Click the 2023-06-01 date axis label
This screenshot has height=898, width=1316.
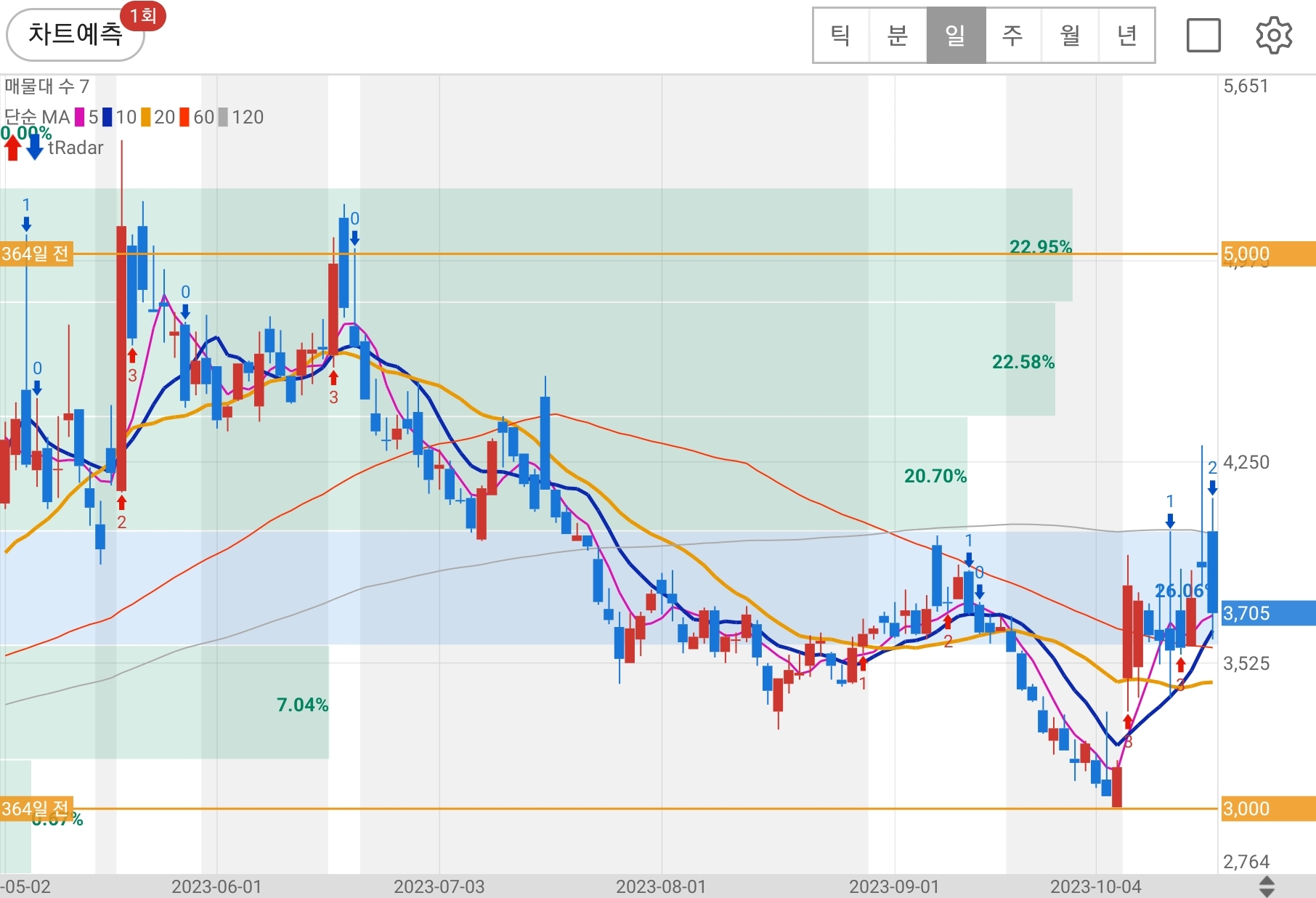[216, 886]
